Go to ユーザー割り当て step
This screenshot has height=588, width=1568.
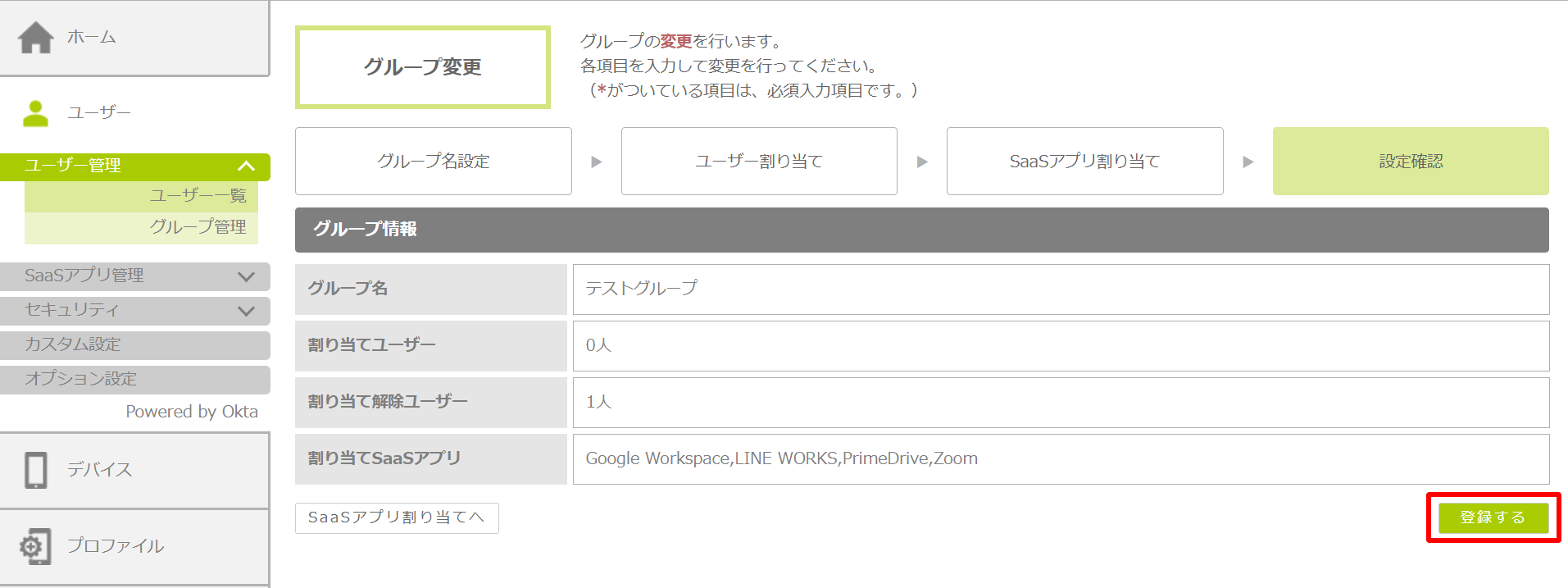[x=758, y=162]
